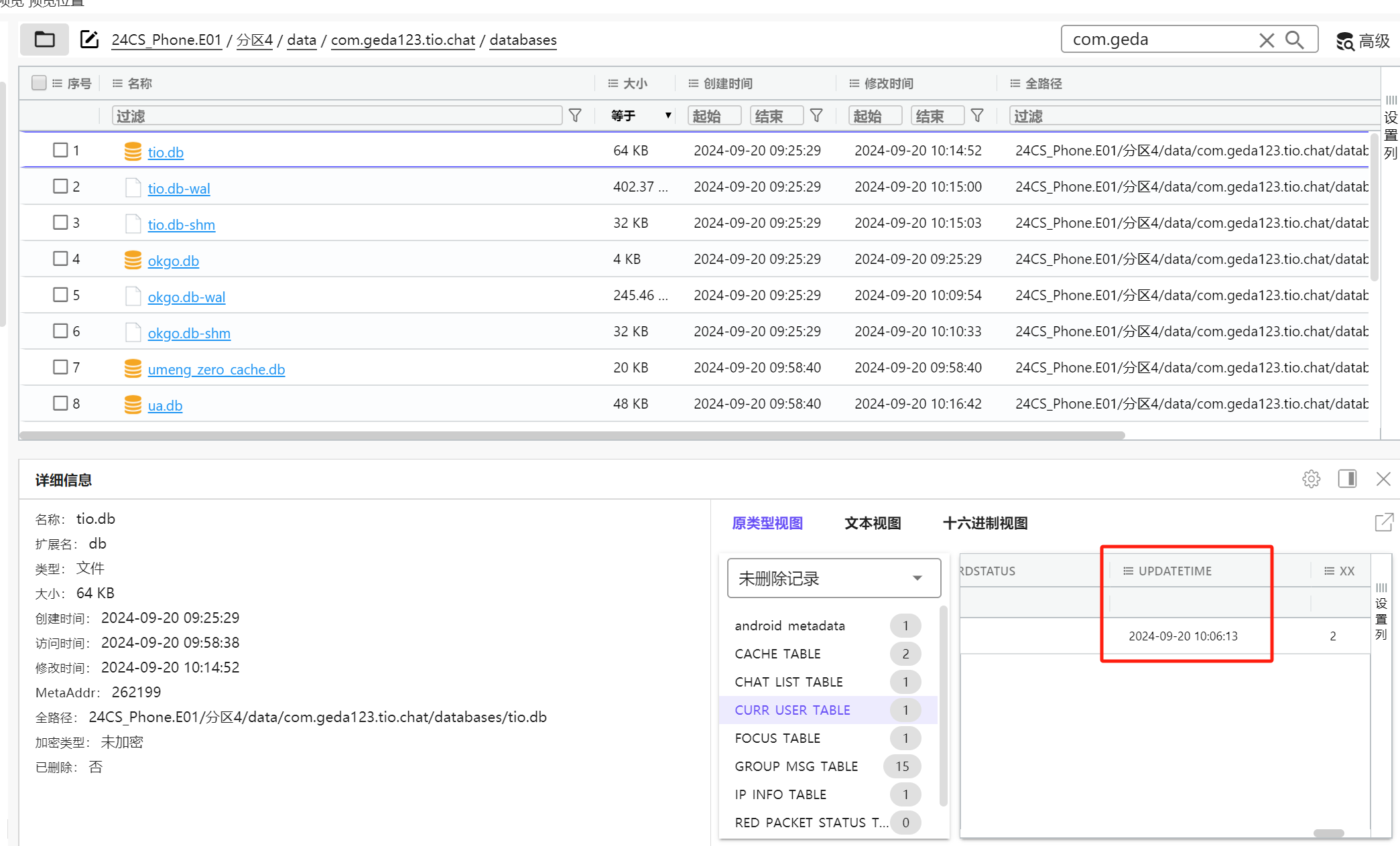
Task: Open the 未删除记录 dropdown
Action: (834, 578)
